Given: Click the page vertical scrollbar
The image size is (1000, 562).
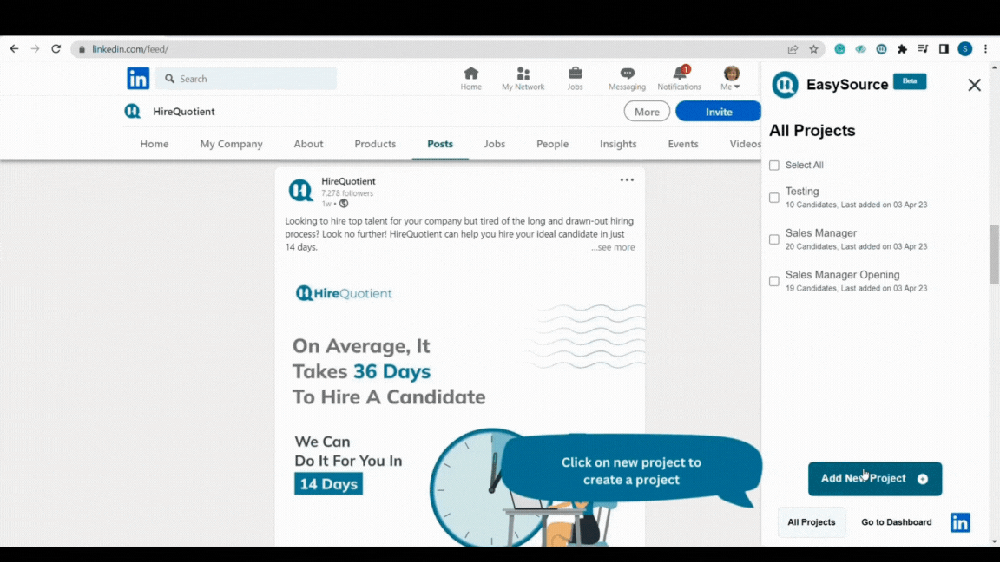Looking at the screenshot, I should [994, 255].
